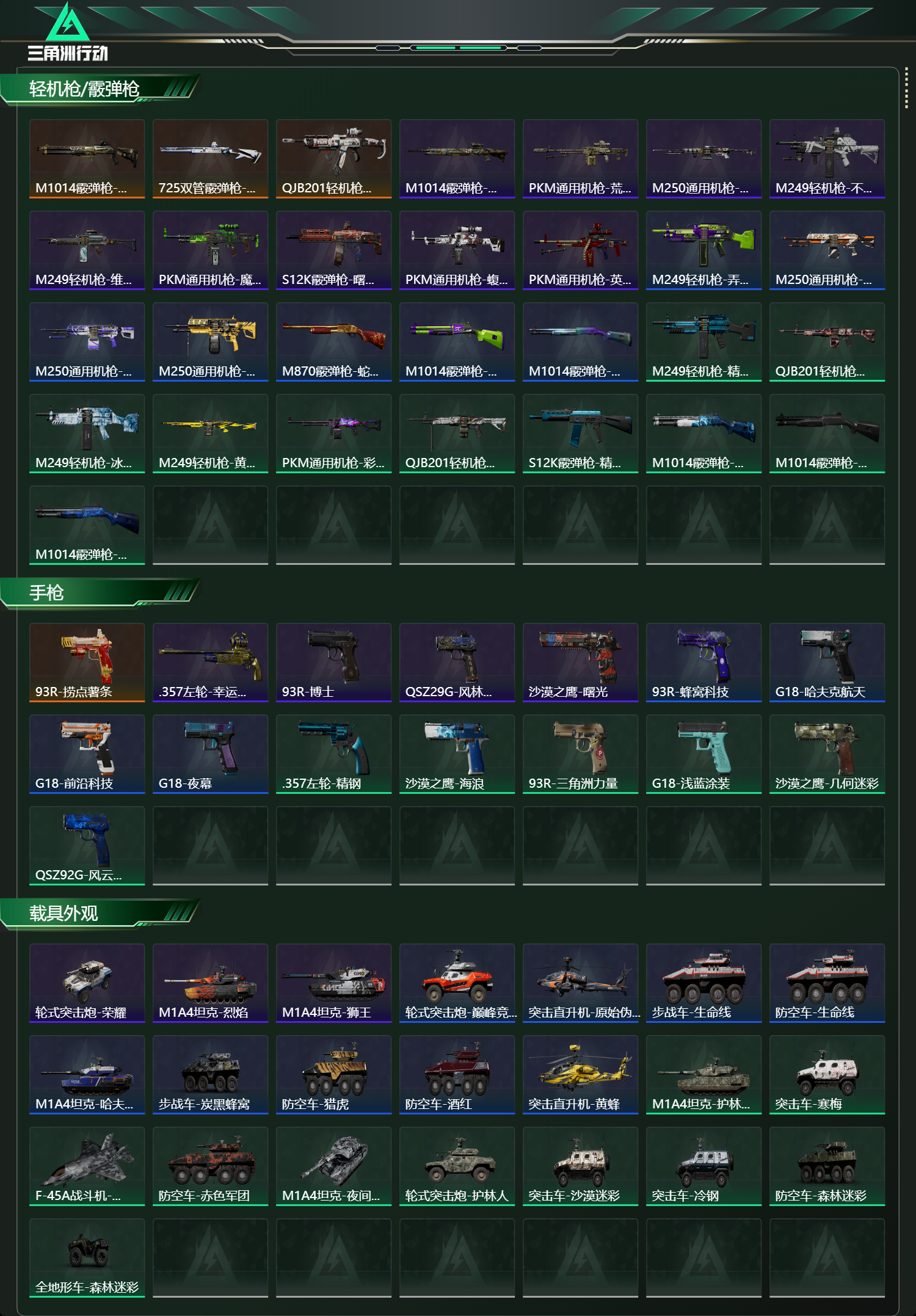916x1316 pixels.
Task: Select the M1A4坦克-狮王 tank card
Action: pyautogui.click(x=333, y=983)
